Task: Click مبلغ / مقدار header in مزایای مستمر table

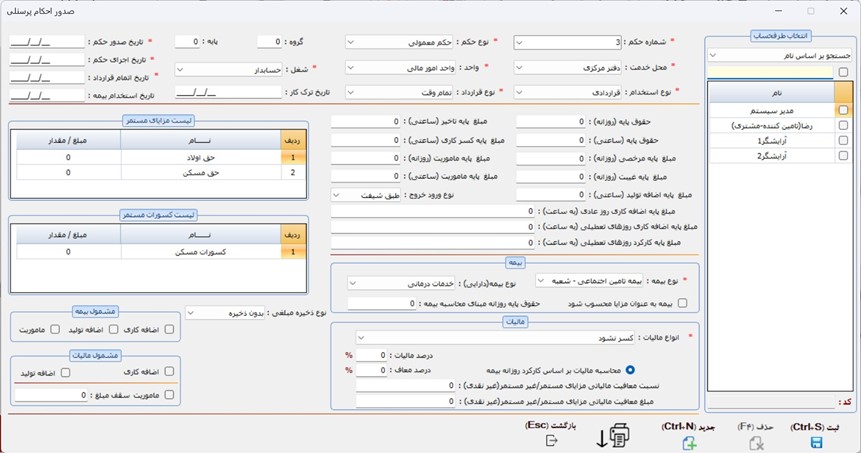Action: [68, 141]
